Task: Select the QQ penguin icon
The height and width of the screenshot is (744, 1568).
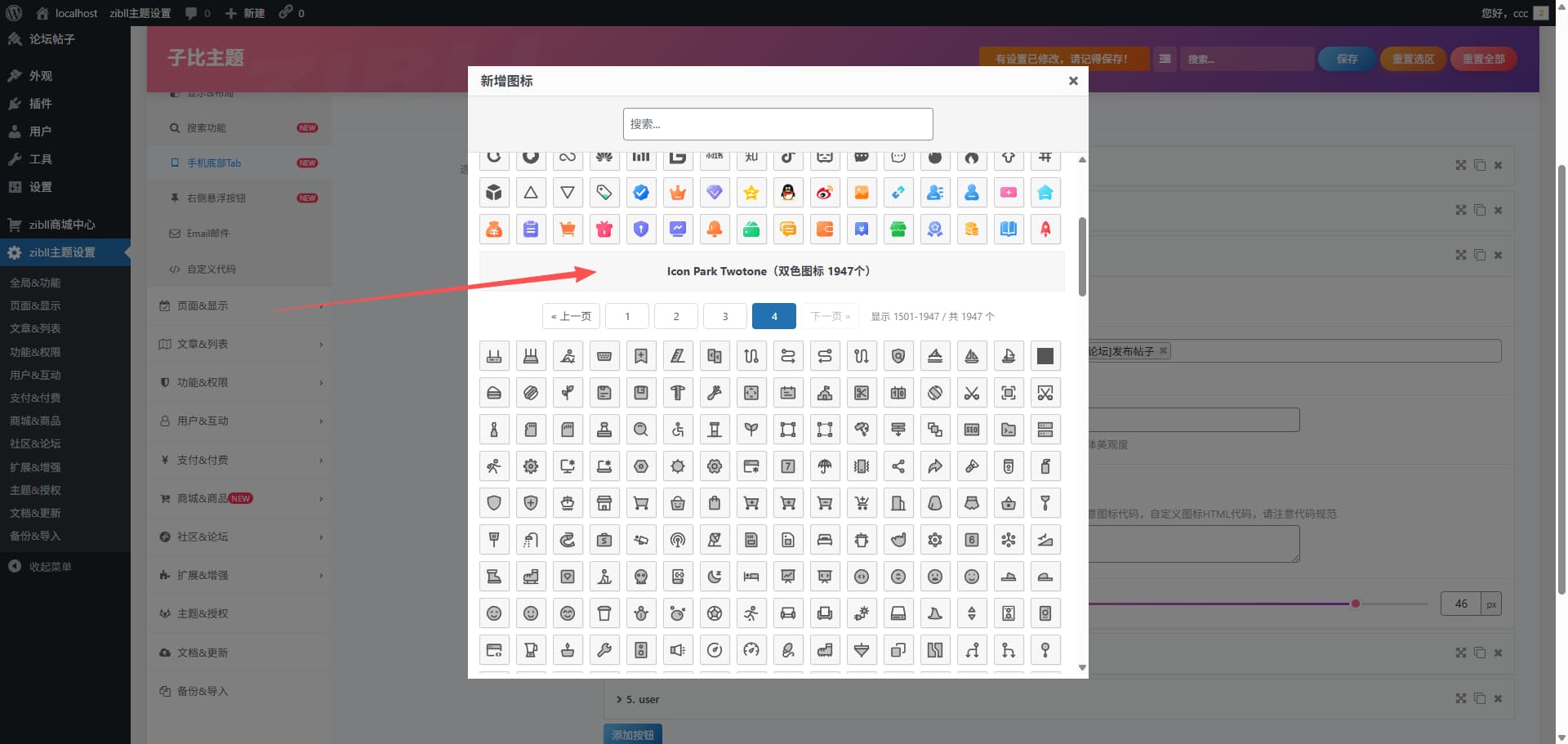Action: pyautogui.click(x=788, y=192)
